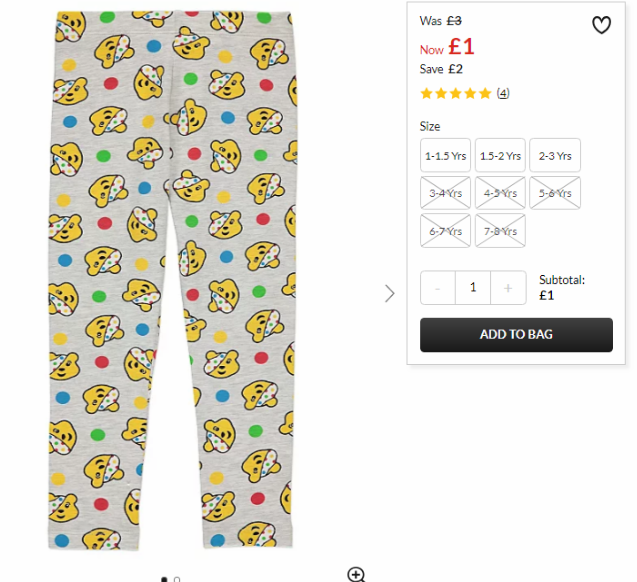The image size is (637, 582).
Task: Click the five-star rating icons
Action: pyautogui.click(x=456, y=93)
